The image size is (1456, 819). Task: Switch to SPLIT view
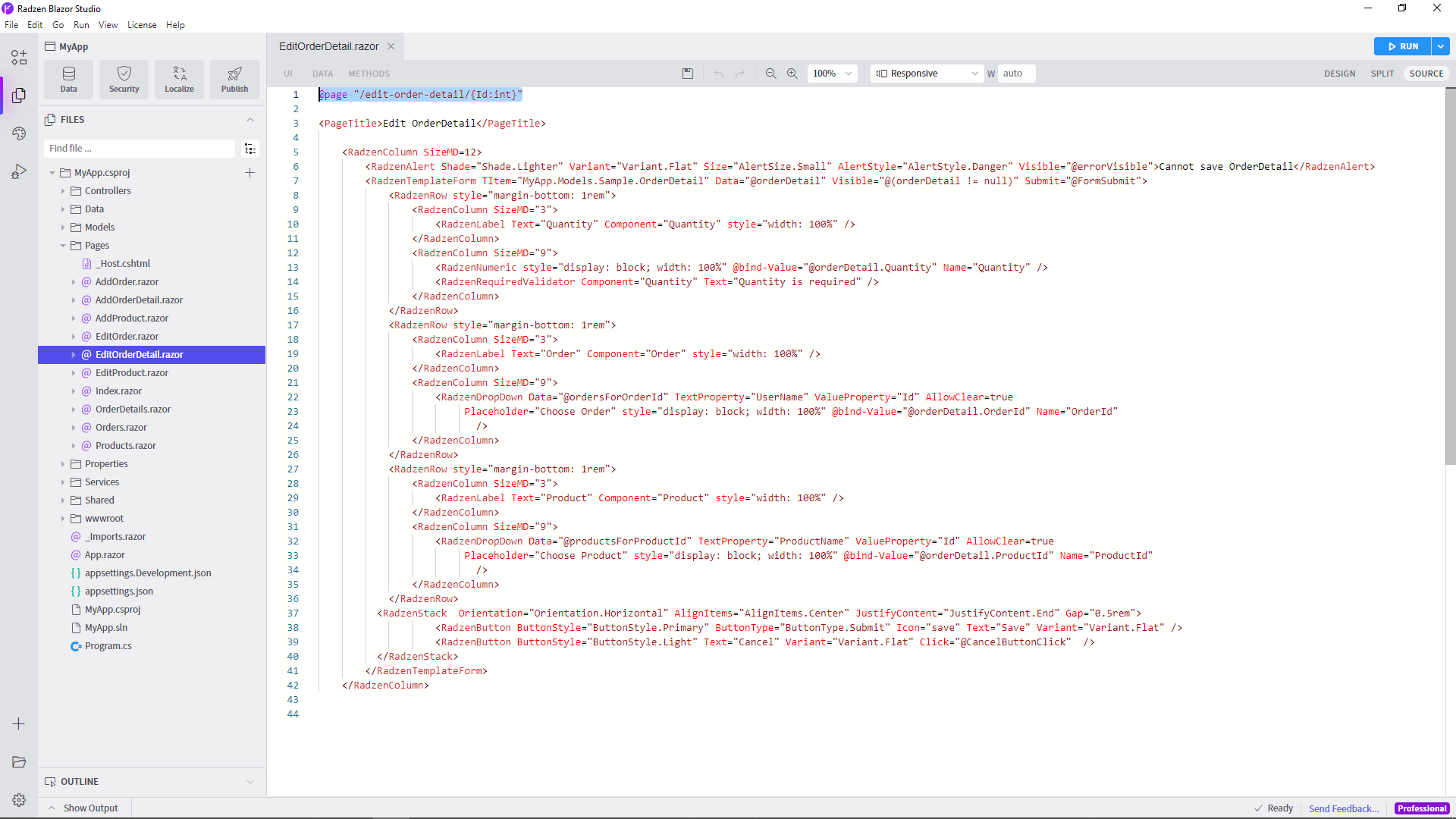pos(1382,74)
